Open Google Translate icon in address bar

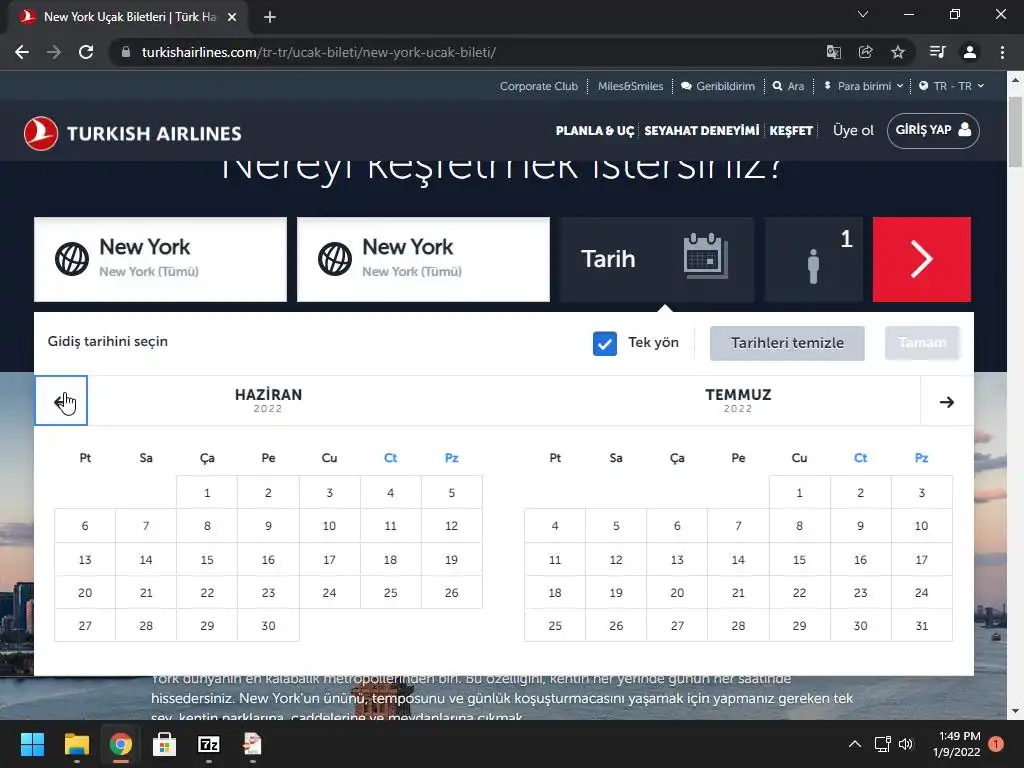(833, 52)
